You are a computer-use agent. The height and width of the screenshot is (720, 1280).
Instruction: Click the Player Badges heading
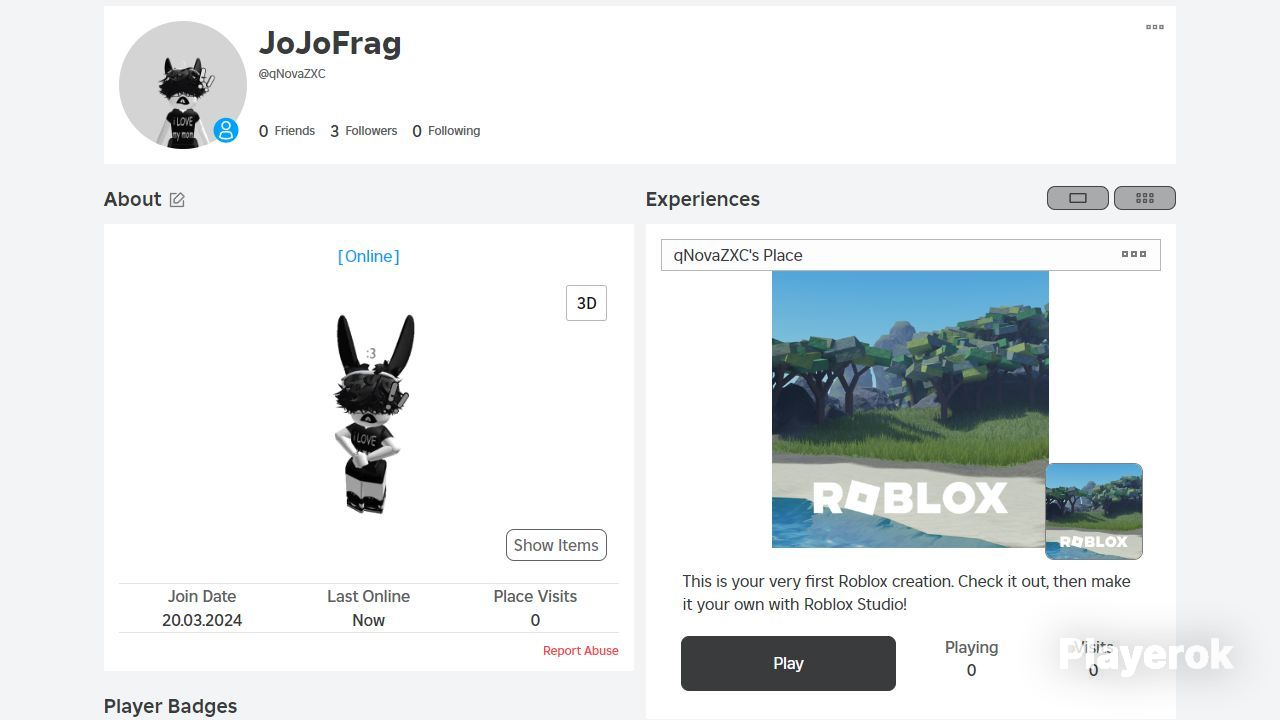(x=171, y=706)
